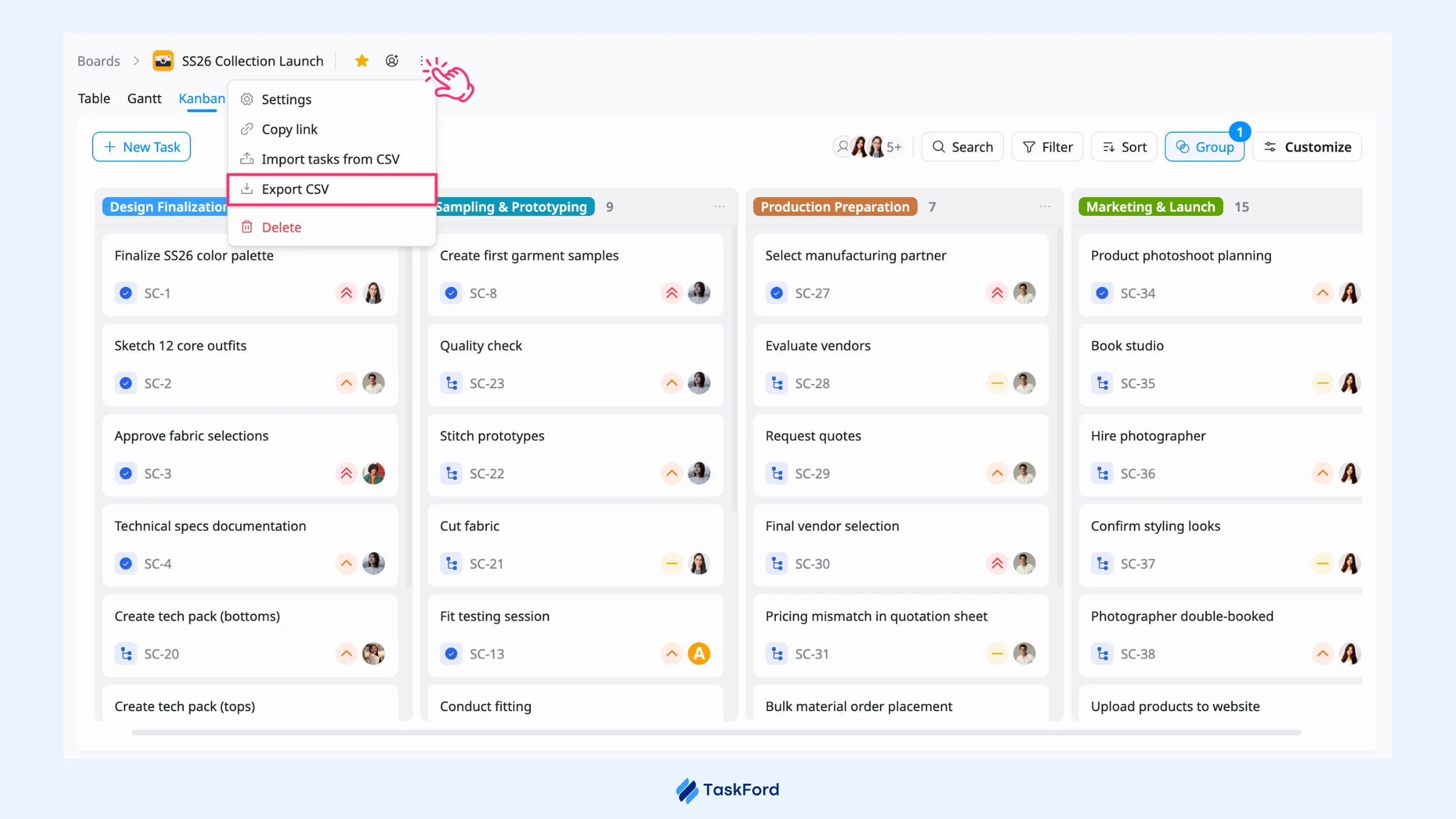Toggle the favorite star for the board
This screenshot has width=1456, height=819.
point(362,61)
